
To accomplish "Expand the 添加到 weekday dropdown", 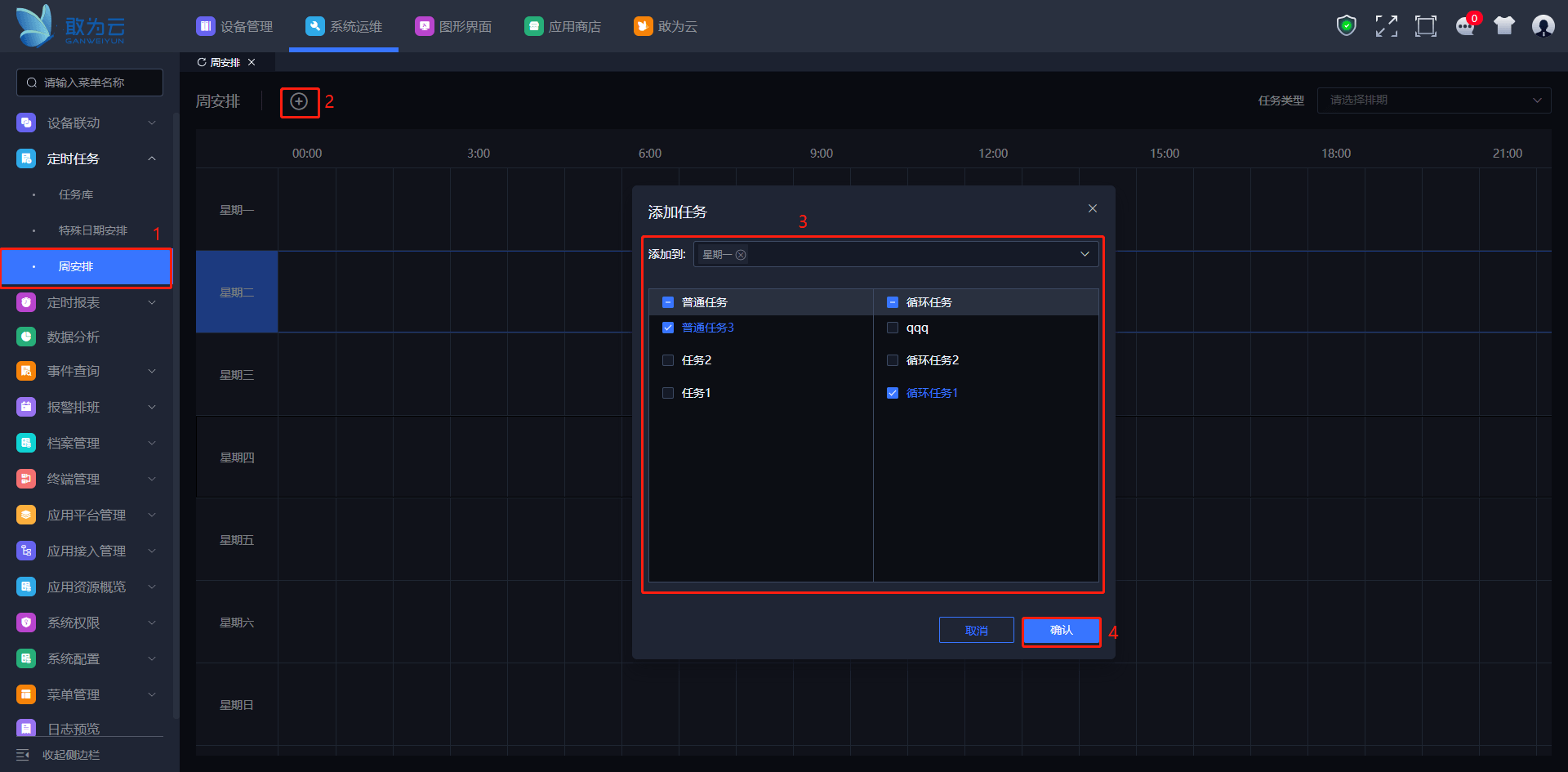I will click(1085, 254).
